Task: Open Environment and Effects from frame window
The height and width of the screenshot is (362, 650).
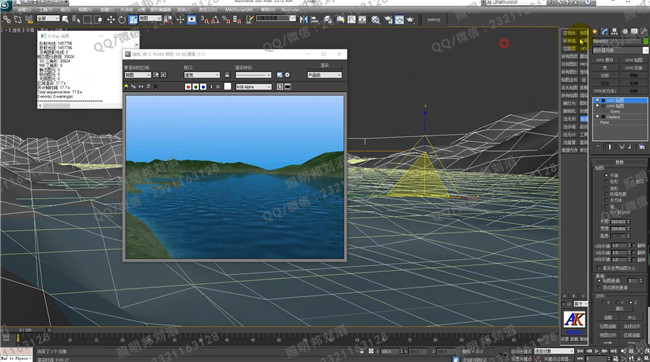Action: [287, 75]
